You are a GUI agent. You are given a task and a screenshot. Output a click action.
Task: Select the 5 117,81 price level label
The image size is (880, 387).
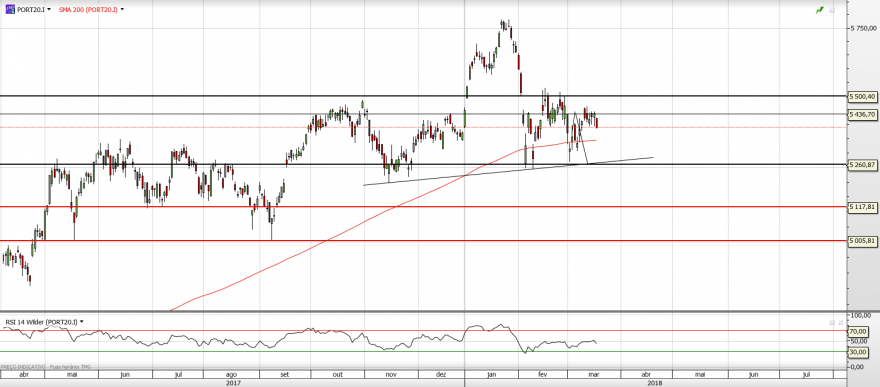point(862,207)
